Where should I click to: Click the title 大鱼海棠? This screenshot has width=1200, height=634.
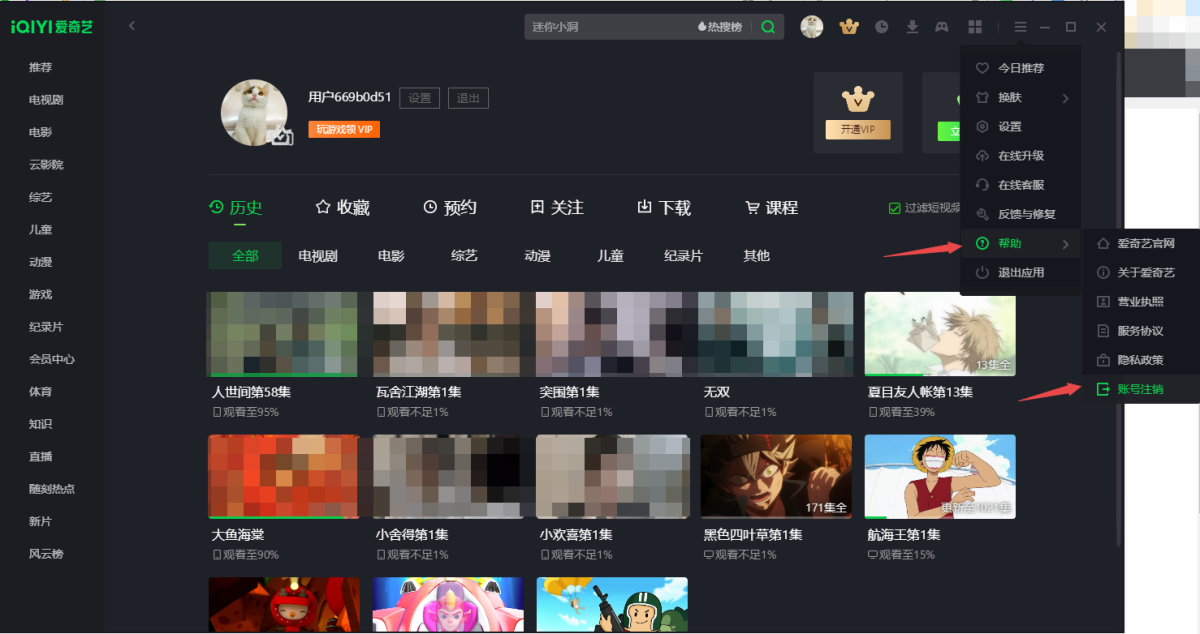point(238,535)
